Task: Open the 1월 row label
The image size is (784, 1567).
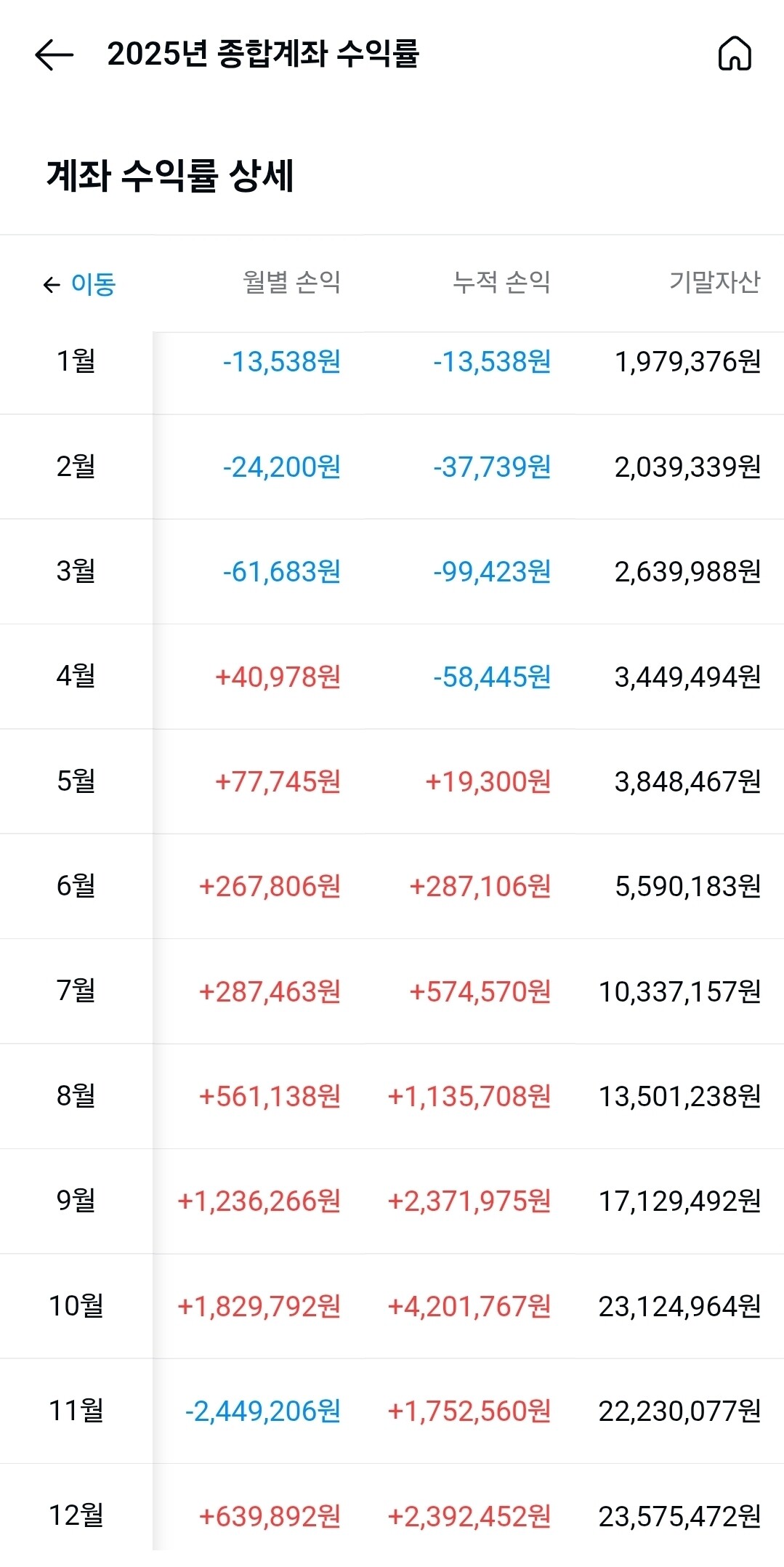Action: 76,360
